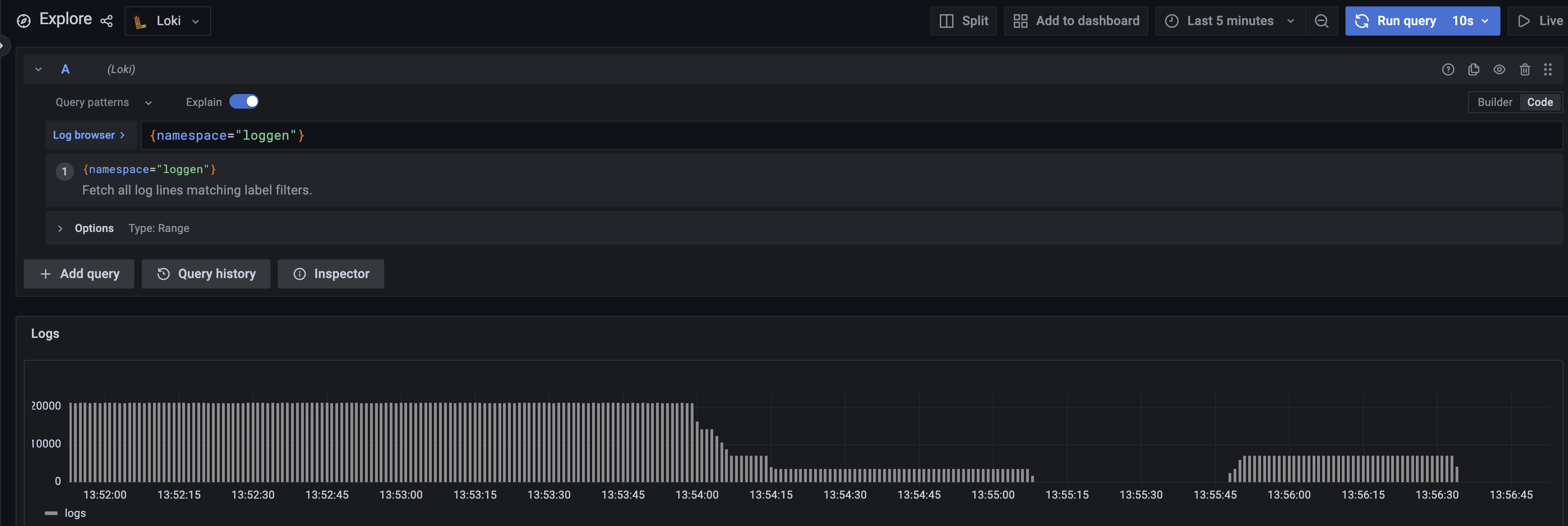Image resolution: width=1568 pixels, height=526 pixels.
Task: Click the logs series legend swatch
Action: tap(52, 513)
